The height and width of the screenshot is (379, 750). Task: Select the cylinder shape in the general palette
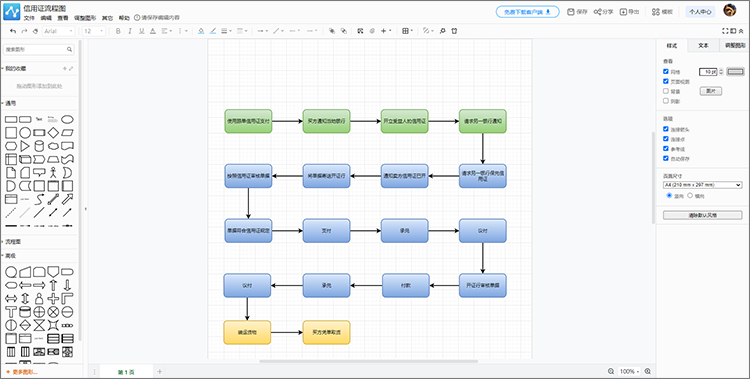39,146
